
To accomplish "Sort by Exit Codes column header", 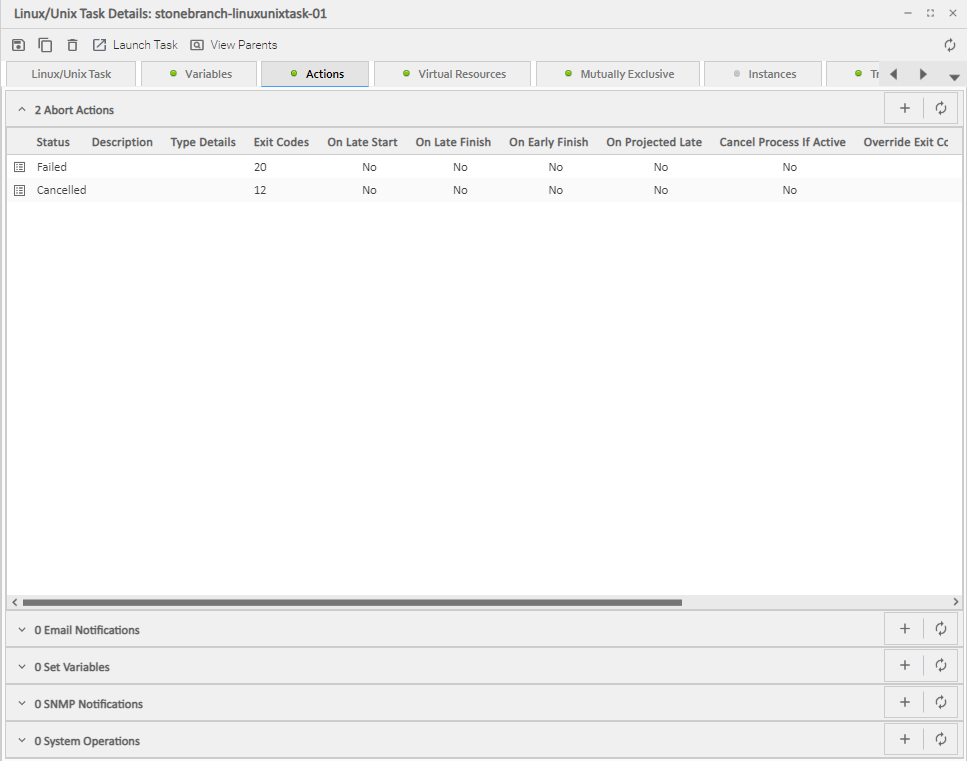I will tap(281, 142).
